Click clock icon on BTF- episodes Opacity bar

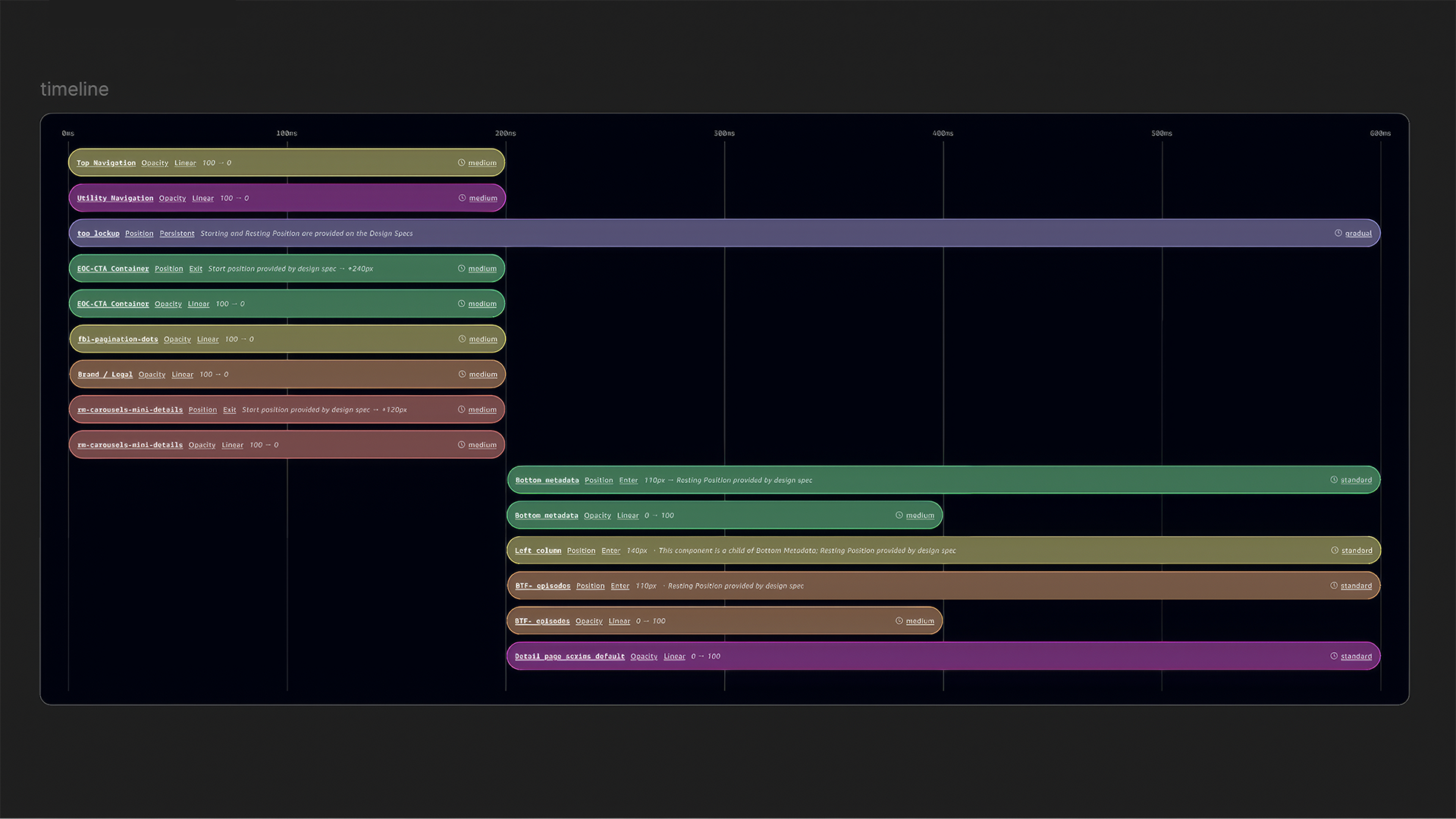[x=899, y=621]
